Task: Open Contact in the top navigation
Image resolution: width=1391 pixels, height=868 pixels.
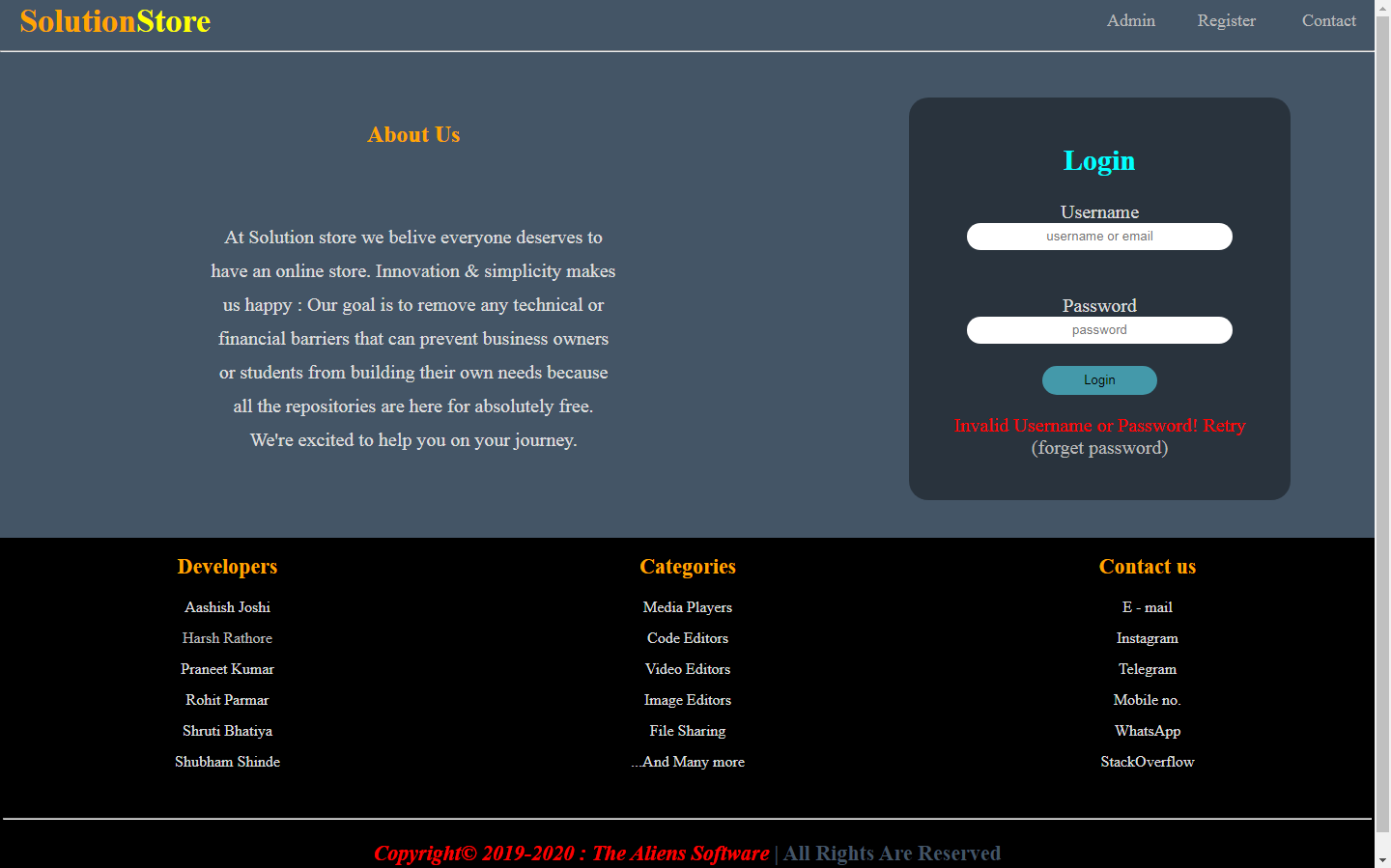Action: click(x=1328, y=20)
